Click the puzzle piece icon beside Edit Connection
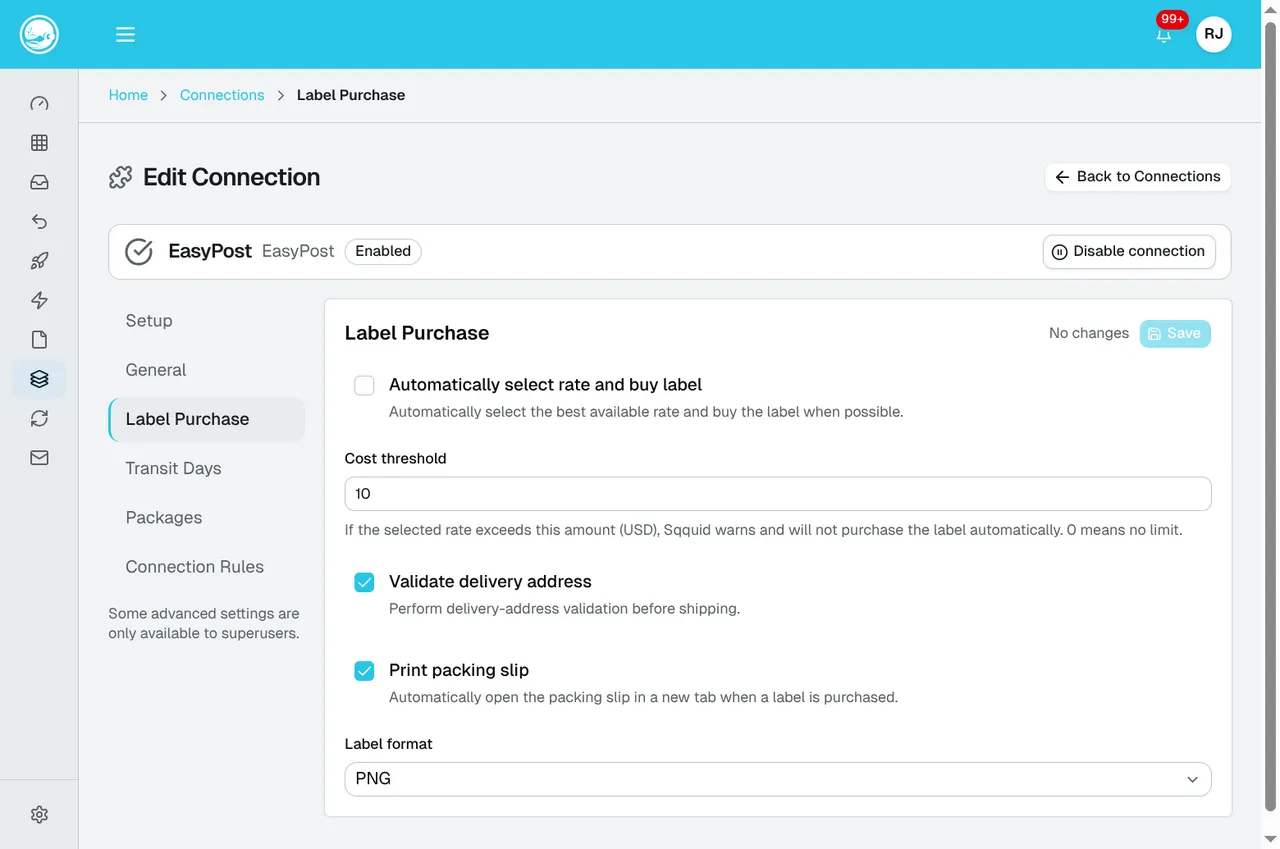 tap(121, 178)
